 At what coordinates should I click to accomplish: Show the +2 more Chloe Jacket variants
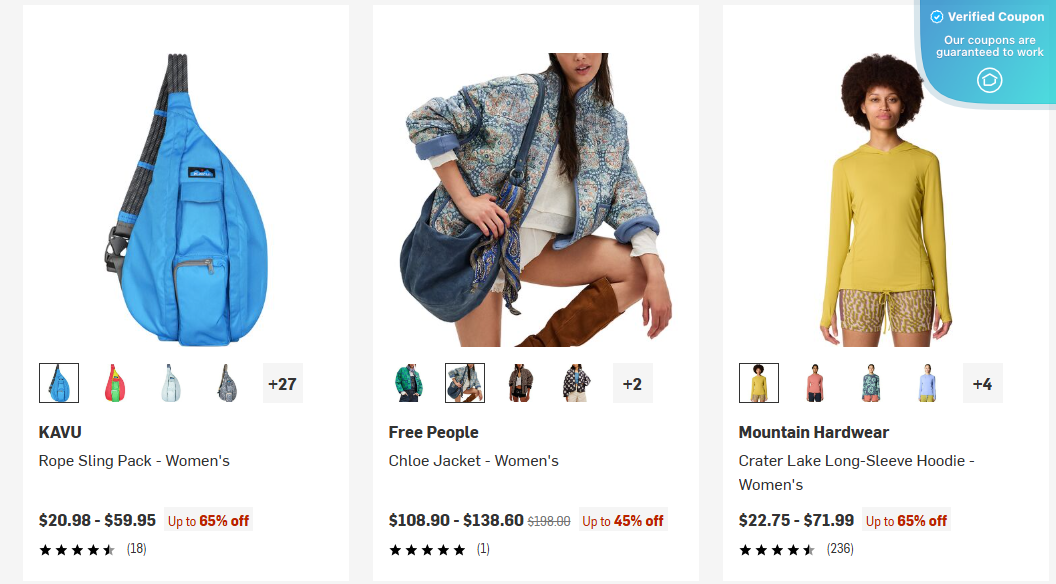pos(633,382)
